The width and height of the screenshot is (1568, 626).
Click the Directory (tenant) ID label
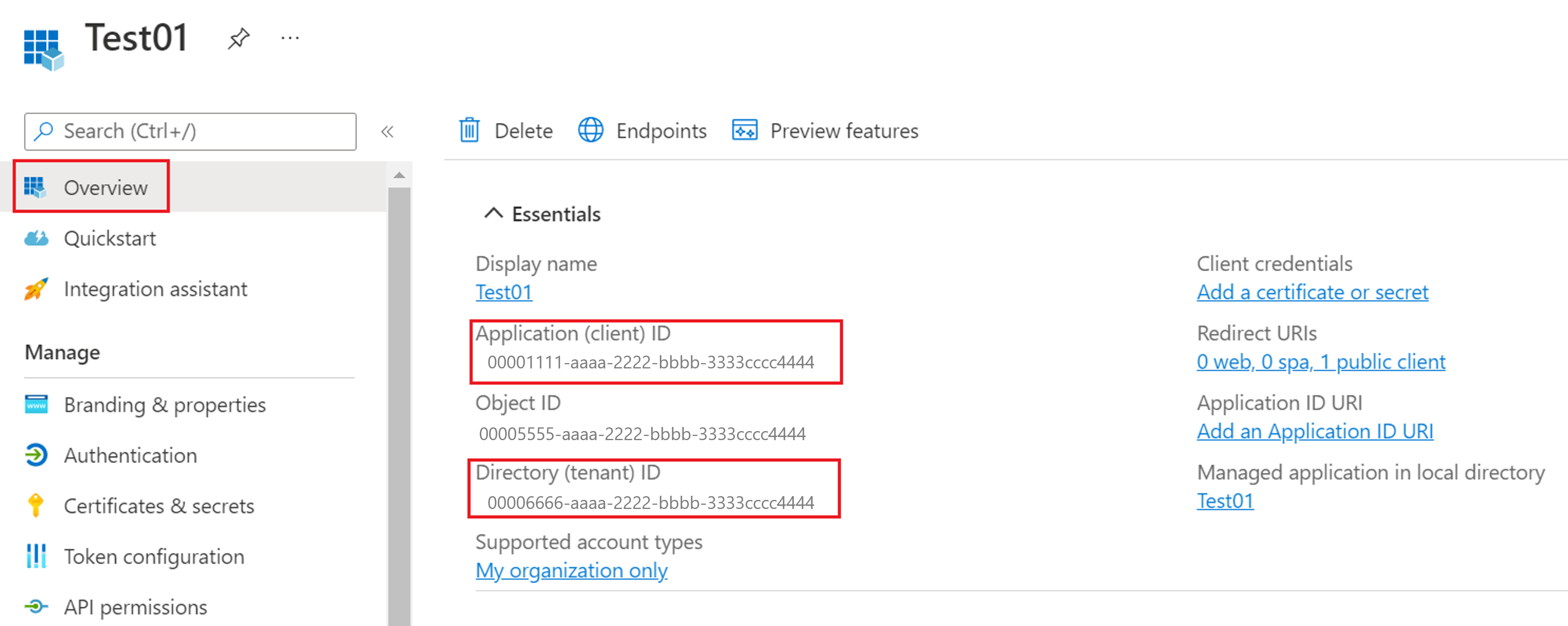[x=567, y=473]
